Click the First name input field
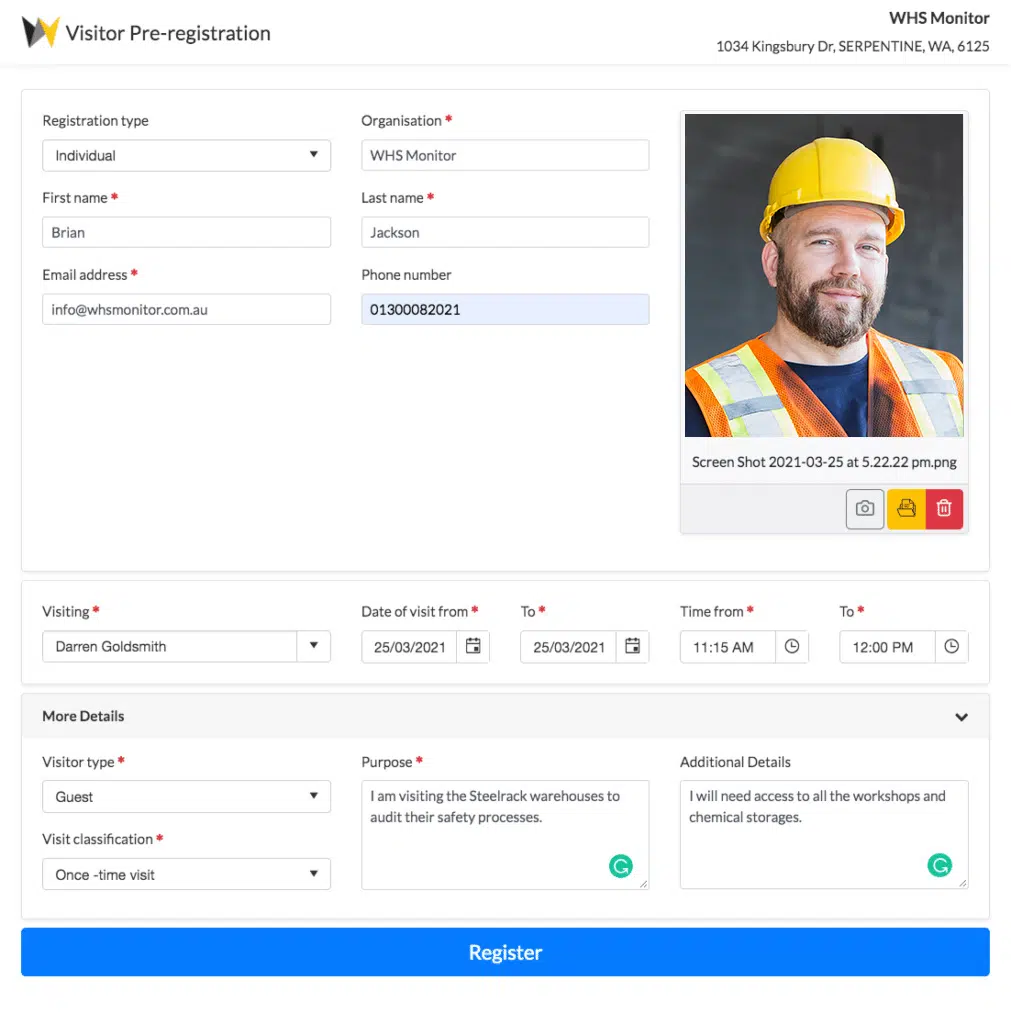Screen dimensions: 1011x1024 (x=186, y=233)
